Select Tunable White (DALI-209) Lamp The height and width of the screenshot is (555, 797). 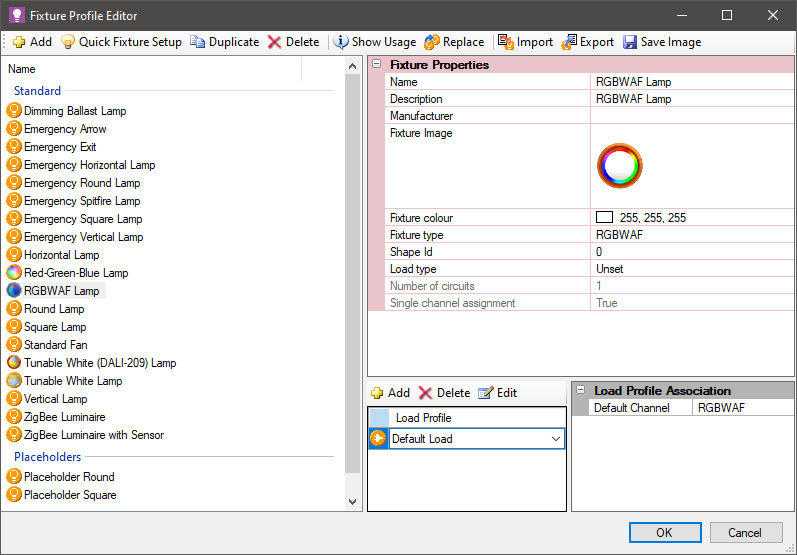(x=99, y=363)
